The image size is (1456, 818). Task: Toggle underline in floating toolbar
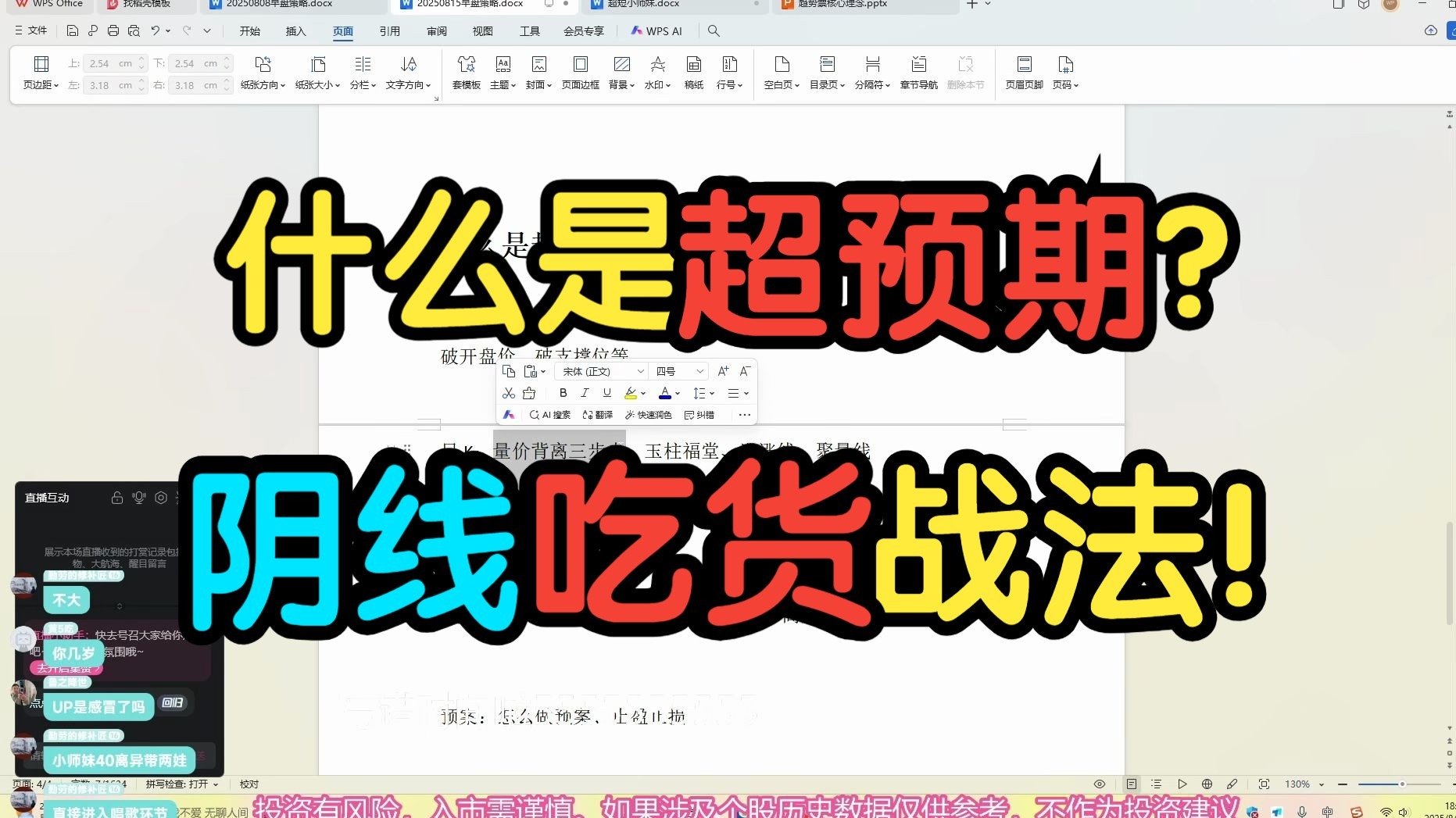[606, 393]
